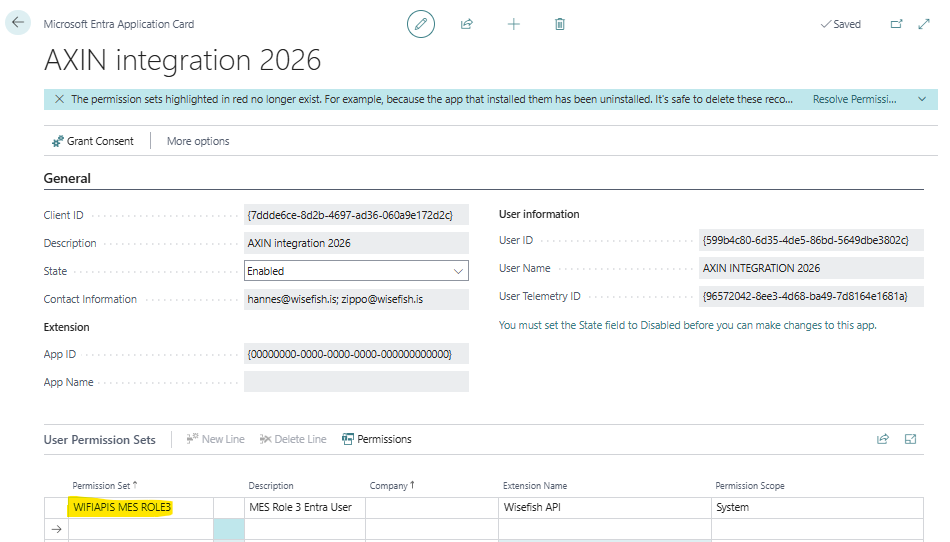Image resolution: width=950 pixels, height=542 pixels.
Task: Click the Contact Information field
Action: click(x=356, y=299)
